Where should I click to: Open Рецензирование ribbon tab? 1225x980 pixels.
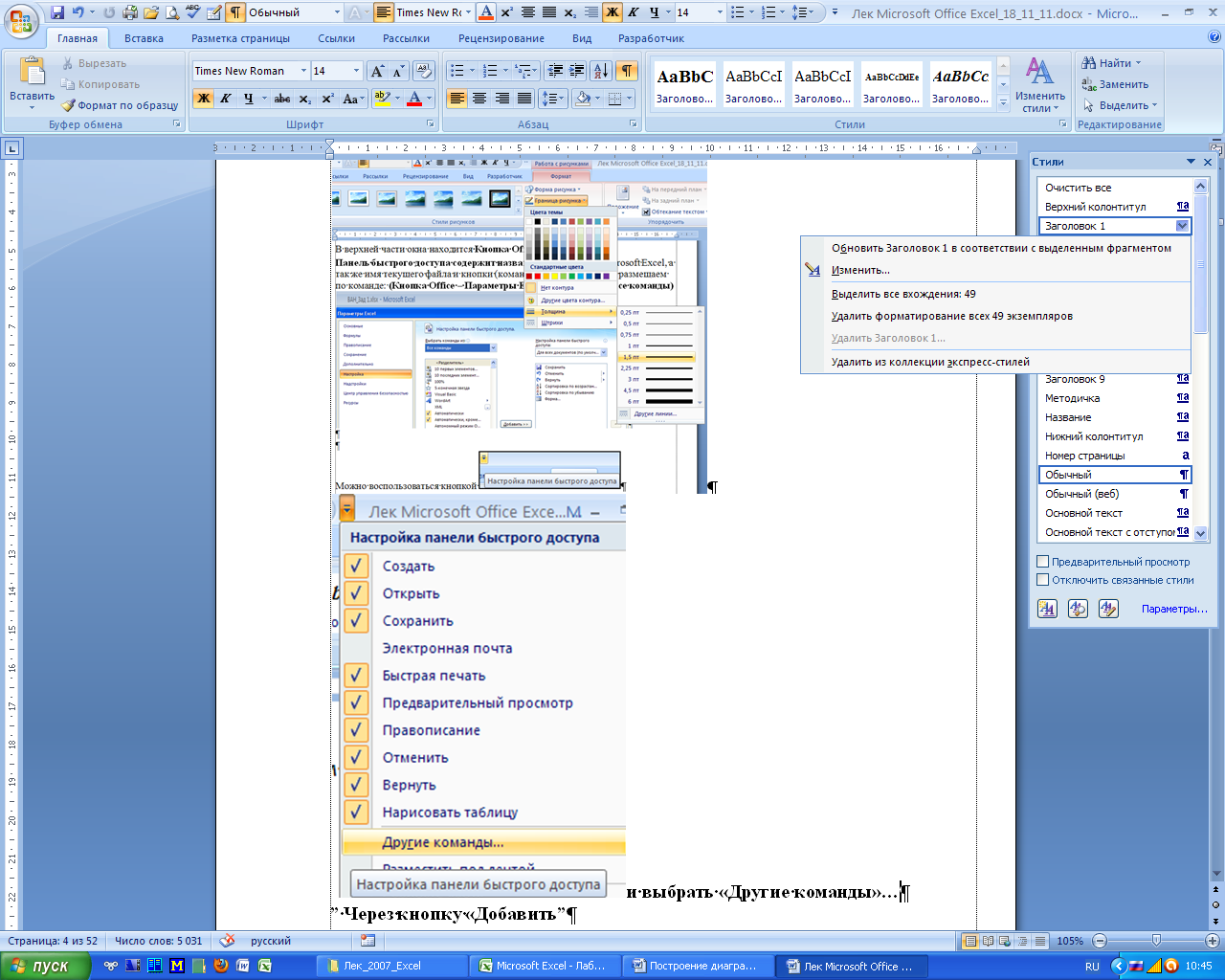pyautogui.click(x=501, y=38)
